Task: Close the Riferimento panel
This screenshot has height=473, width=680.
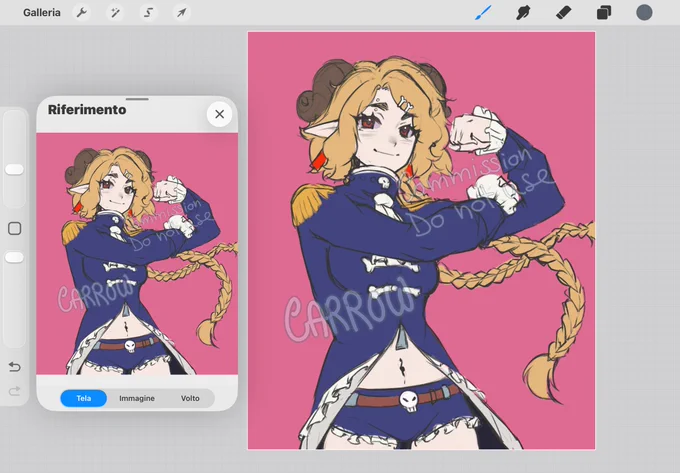Action: pos(219,114)
